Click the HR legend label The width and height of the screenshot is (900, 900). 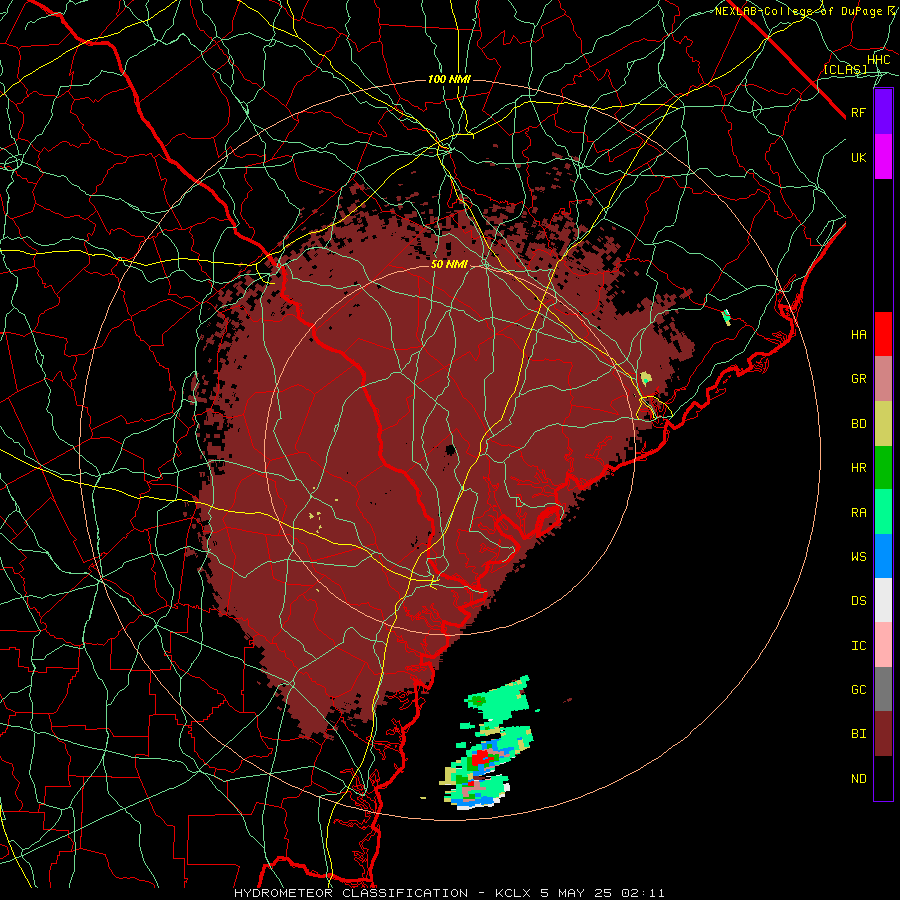859,468
